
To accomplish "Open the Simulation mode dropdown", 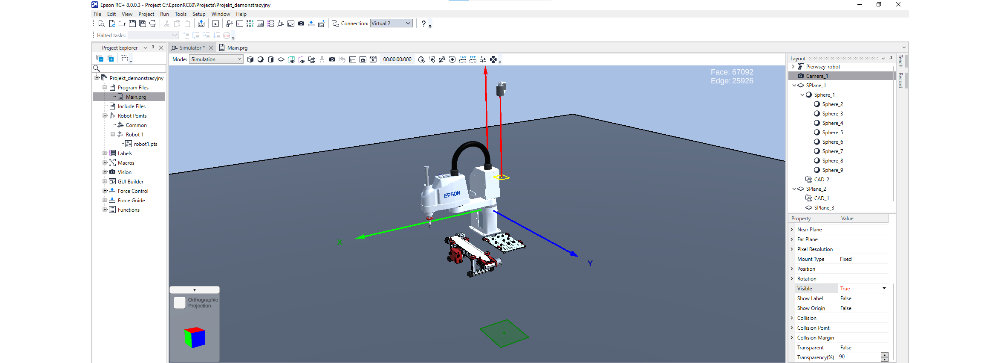I will tap(217, 59).
